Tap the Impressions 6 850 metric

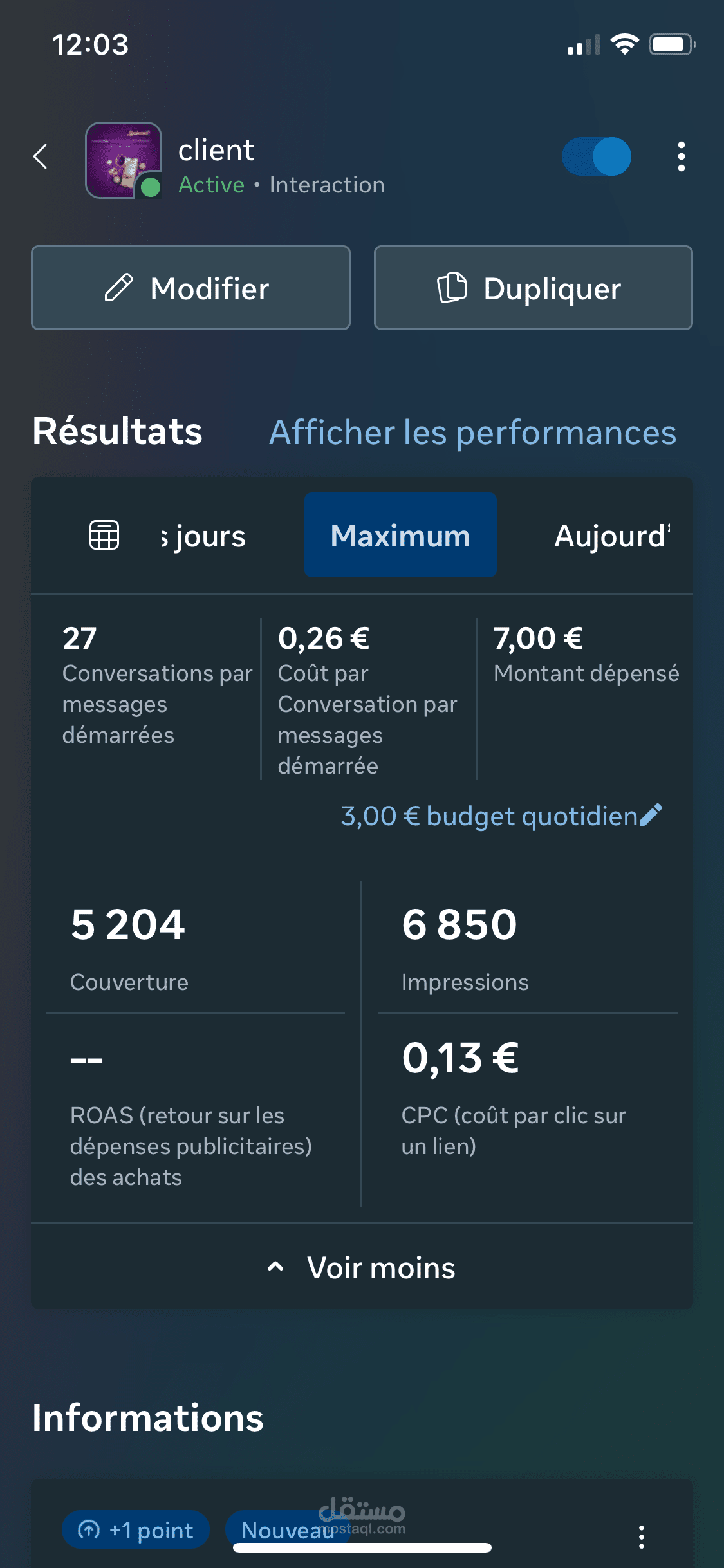(x=527, y=947)
